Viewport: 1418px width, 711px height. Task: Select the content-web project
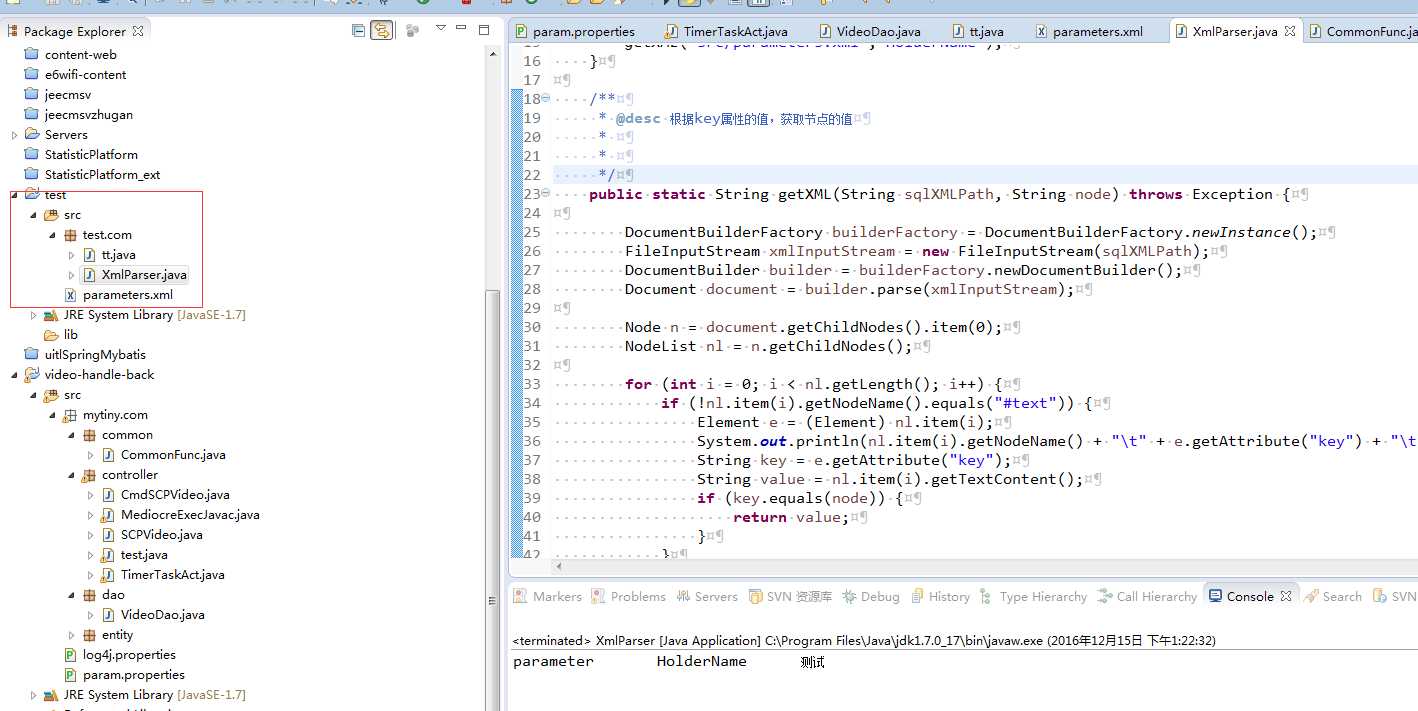point(80,55)
